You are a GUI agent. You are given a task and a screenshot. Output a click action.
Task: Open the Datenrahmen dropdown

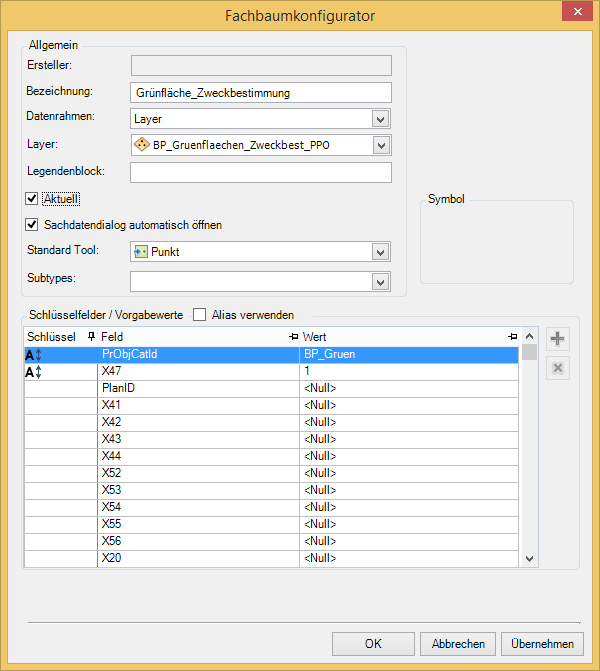coord(380,119)
